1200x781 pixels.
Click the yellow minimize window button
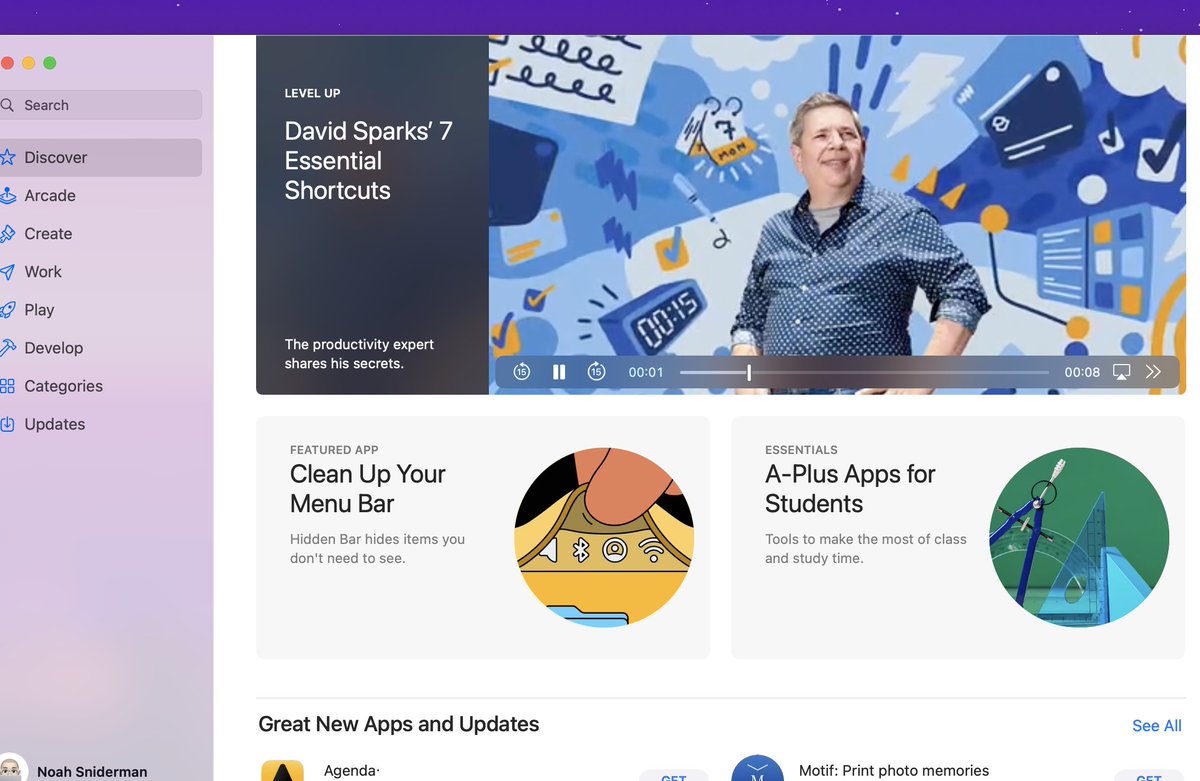click(x=28, y=63)
